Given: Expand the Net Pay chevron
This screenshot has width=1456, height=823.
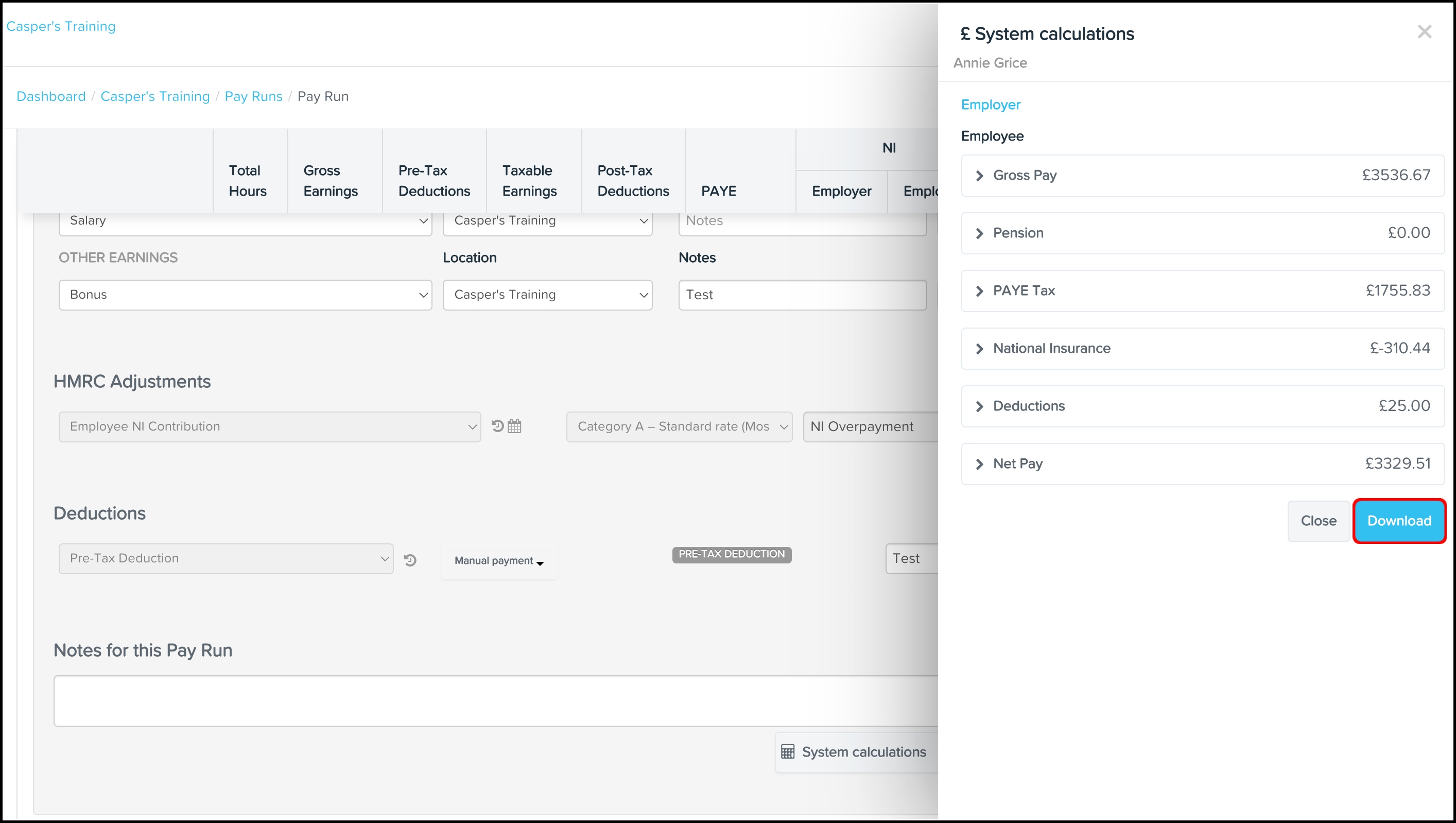Looking at the screenshot, I should tap(980, 464).
